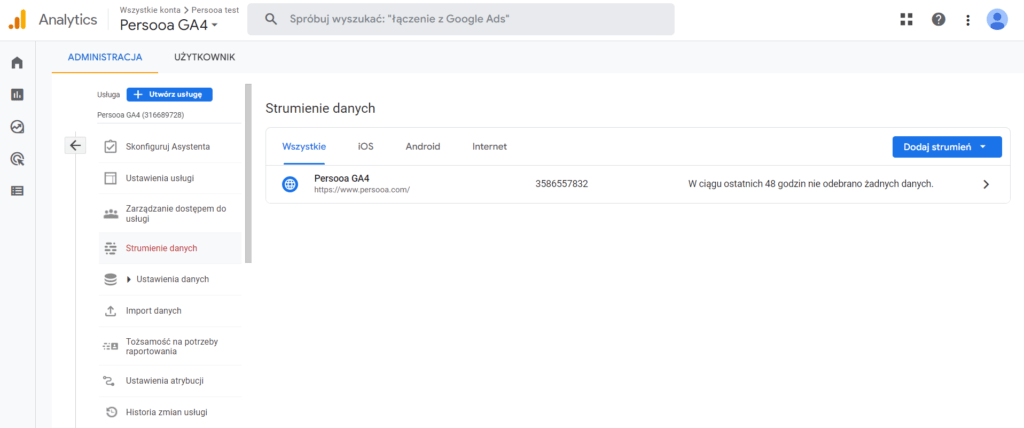Open the user account avatar
Screen dimensions: 1024x428
[997, 20]
